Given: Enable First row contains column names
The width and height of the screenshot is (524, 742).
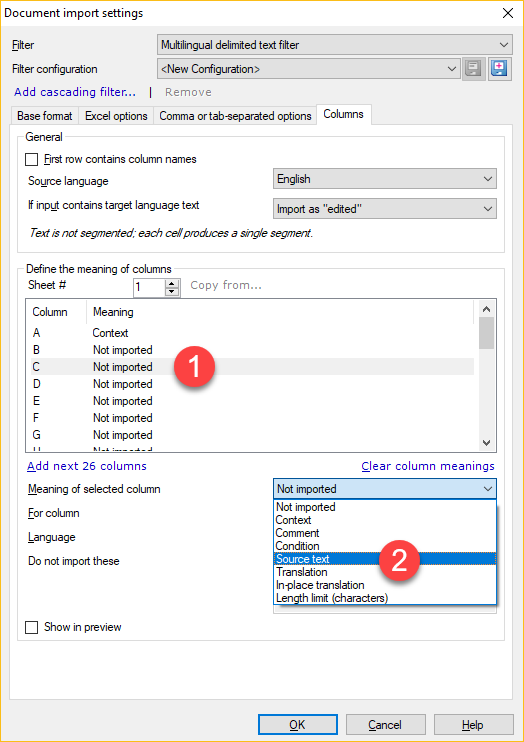Looking at the screenshot, I should pos(31,159).
